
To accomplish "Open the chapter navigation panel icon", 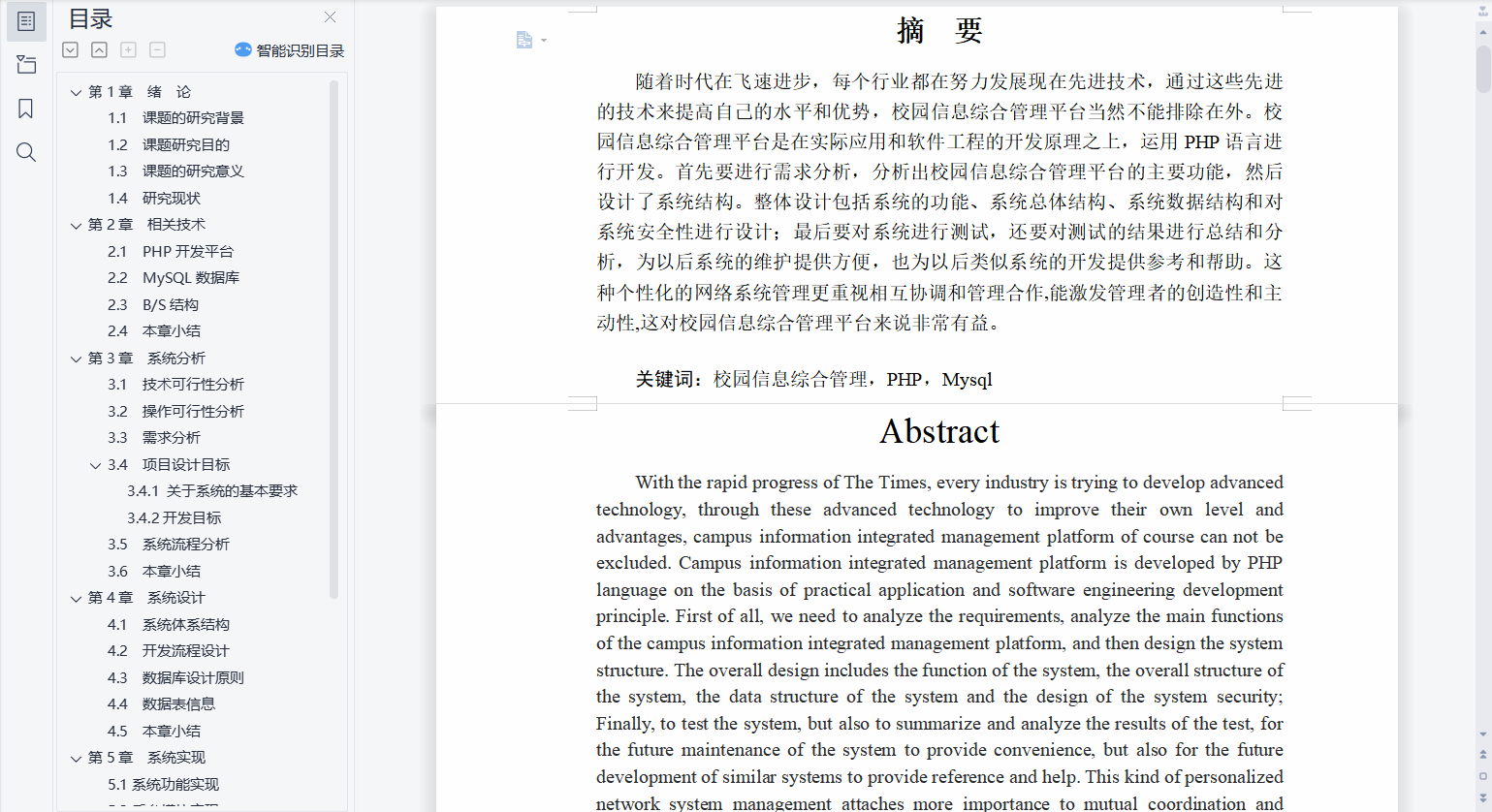I will (x=26, y=65).
